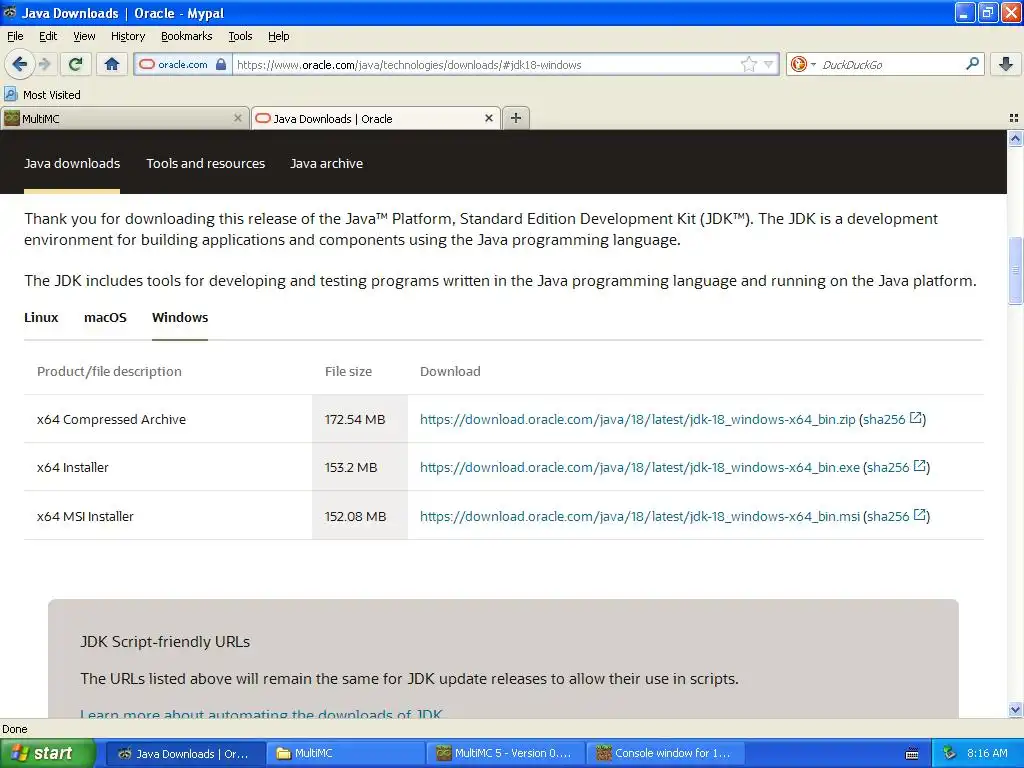This screenshot has height=768, width=1024.
Task: Switch to the Linux downloads tab
Action: point(41,317)
